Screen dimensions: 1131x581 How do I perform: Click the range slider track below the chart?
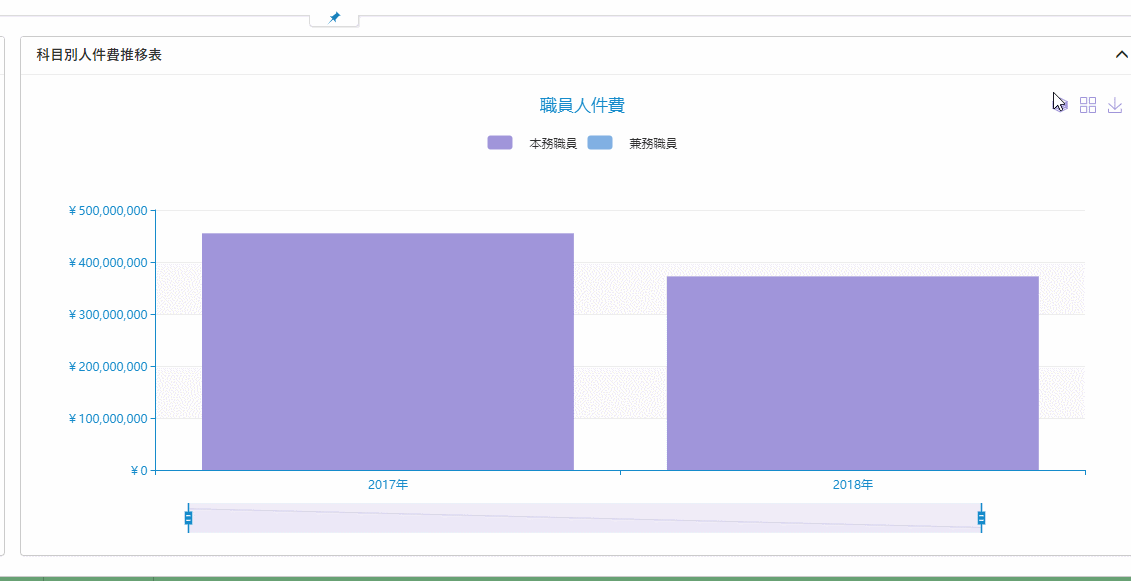[585, 518]
